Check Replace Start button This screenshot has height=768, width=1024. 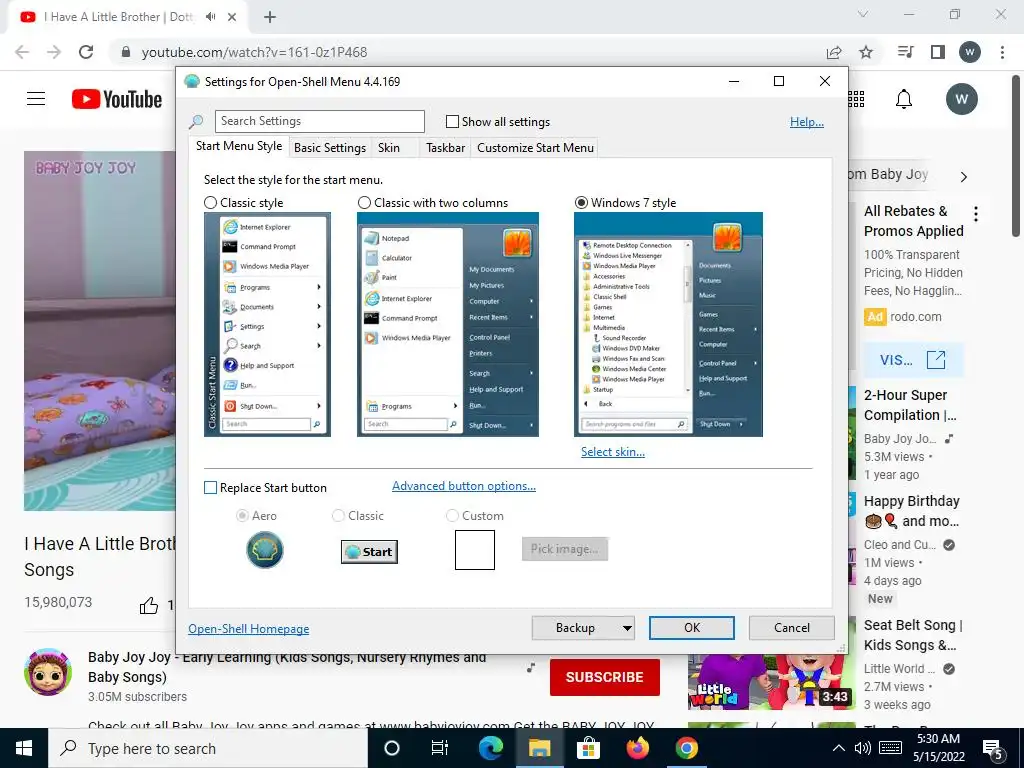(210, 488)
